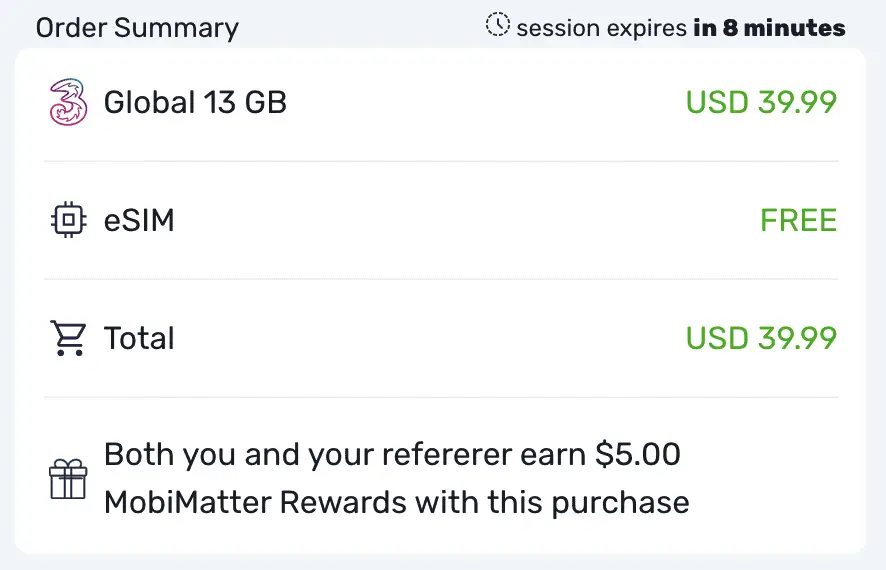
Task: Click the shopping cart icon
Action: 68,338
